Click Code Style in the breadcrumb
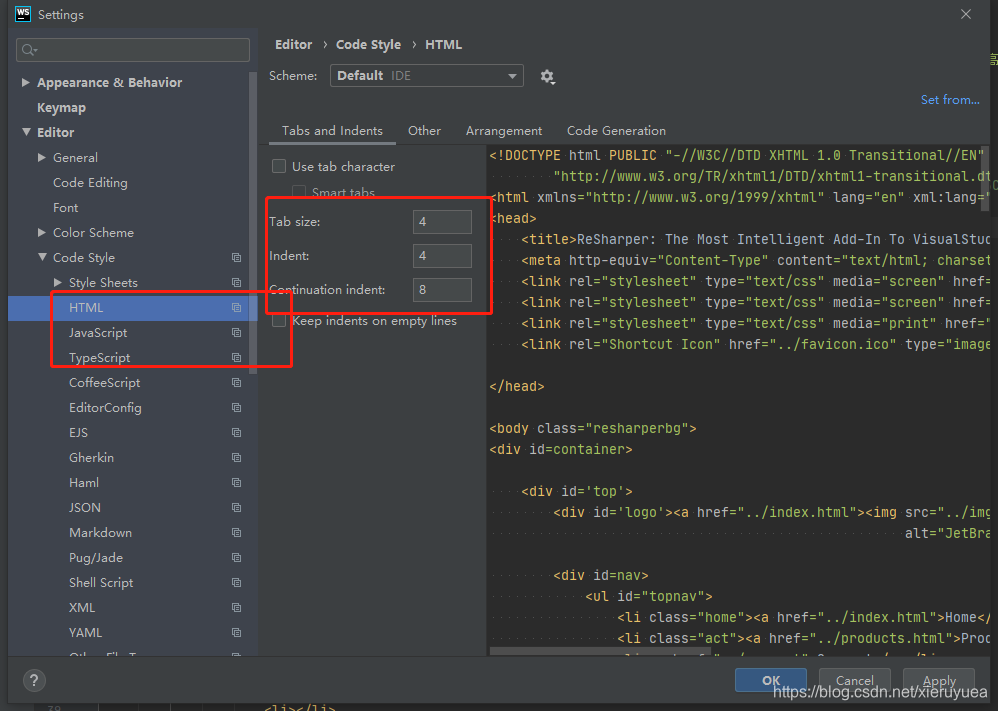This screenshot has height=711, width=998. point(369,45)
